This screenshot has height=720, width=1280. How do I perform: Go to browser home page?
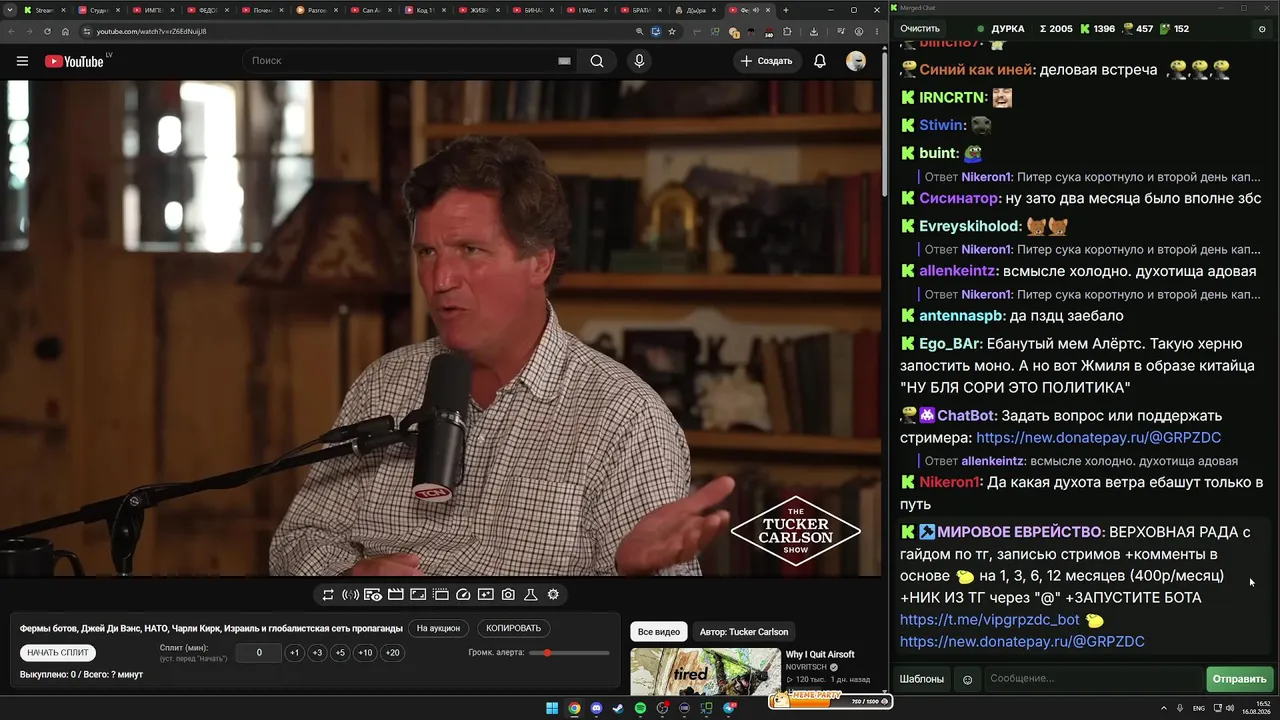click(67, 31)
